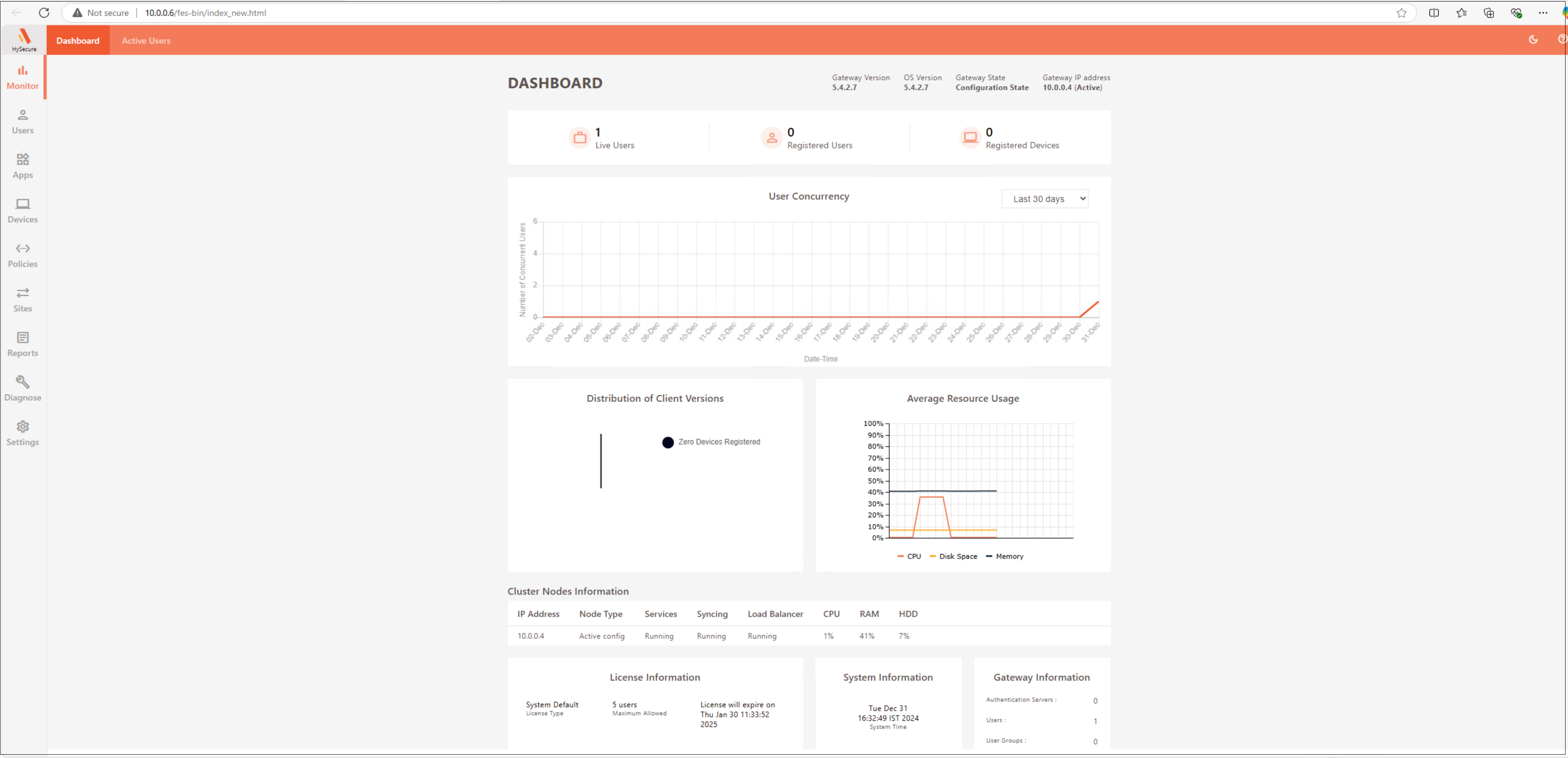Open the Users section in sidebar
Viewport: 1568px width, 758px height.
coord(23,122)
